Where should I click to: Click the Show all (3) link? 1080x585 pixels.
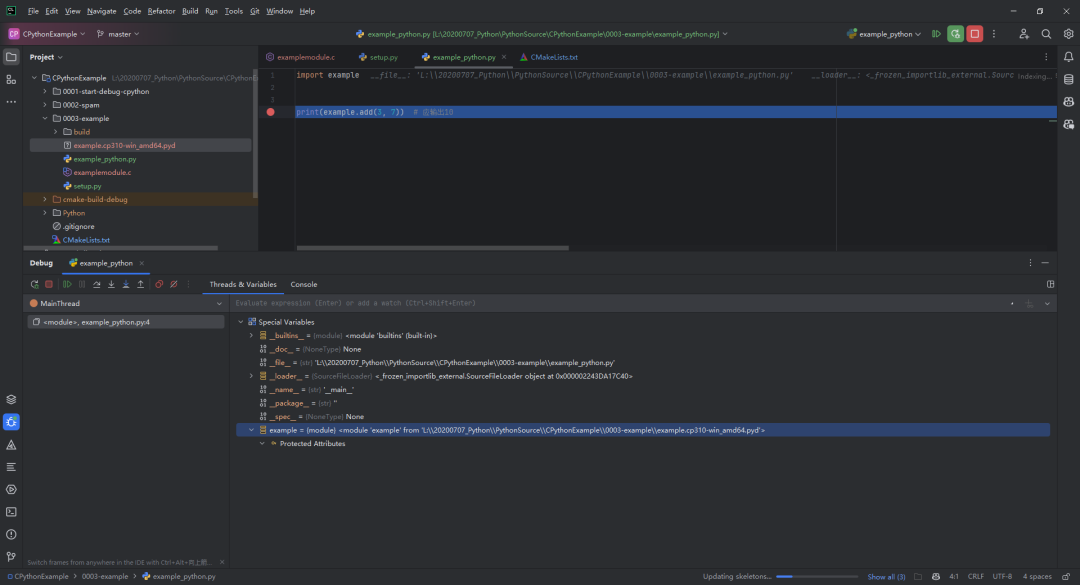(886, 577)
